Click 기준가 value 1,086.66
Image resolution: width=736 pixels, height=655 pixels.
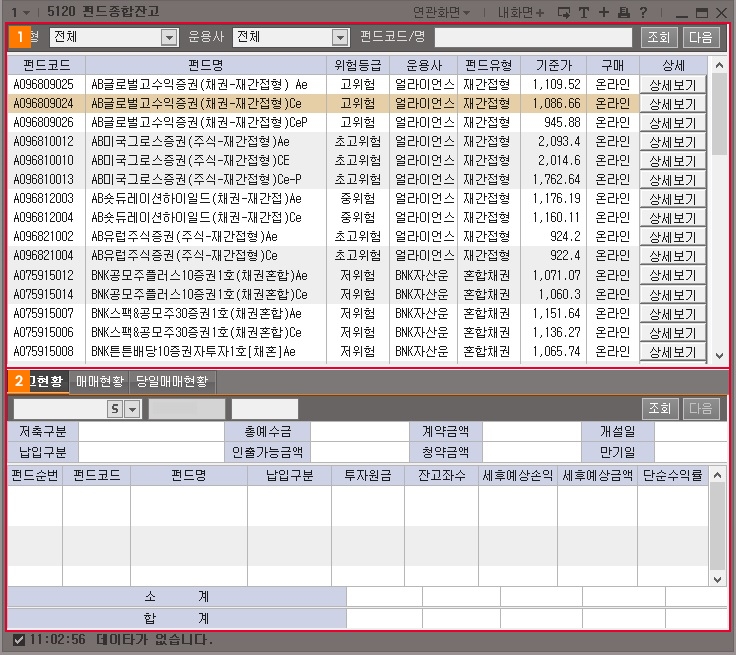pos(557,103)
